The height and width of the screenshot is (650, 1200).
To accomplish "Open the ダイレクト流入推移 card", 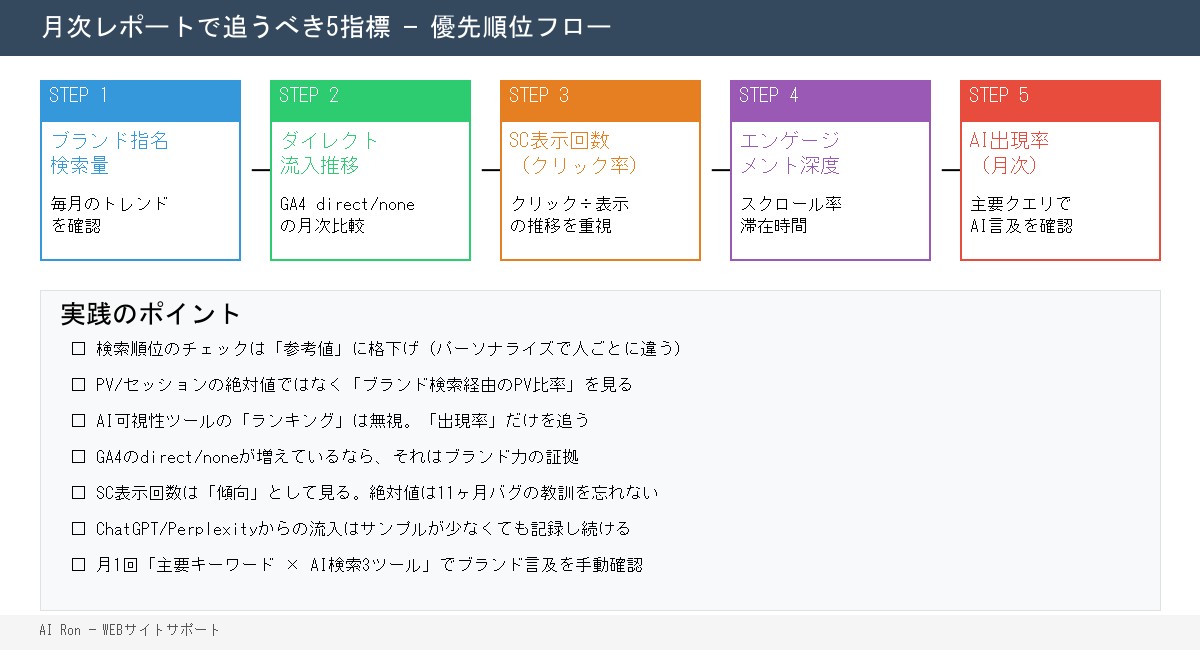I will 370,190.
